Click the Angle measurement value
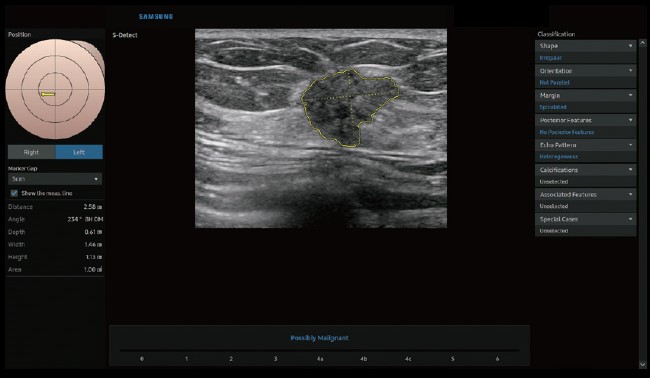 pyautogui.click(x=85, y=219)
